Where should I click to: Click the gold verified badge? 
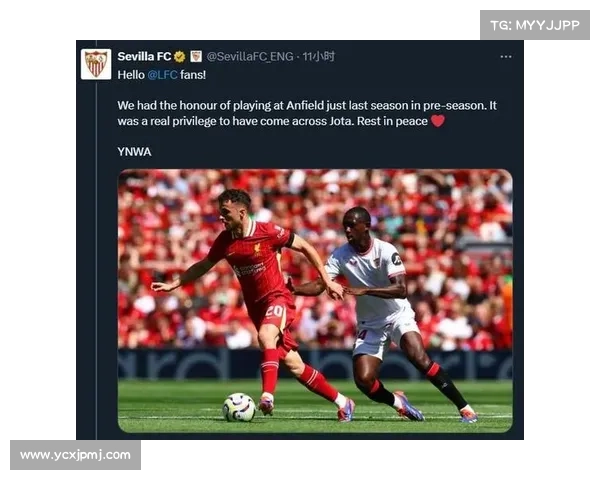180,57
